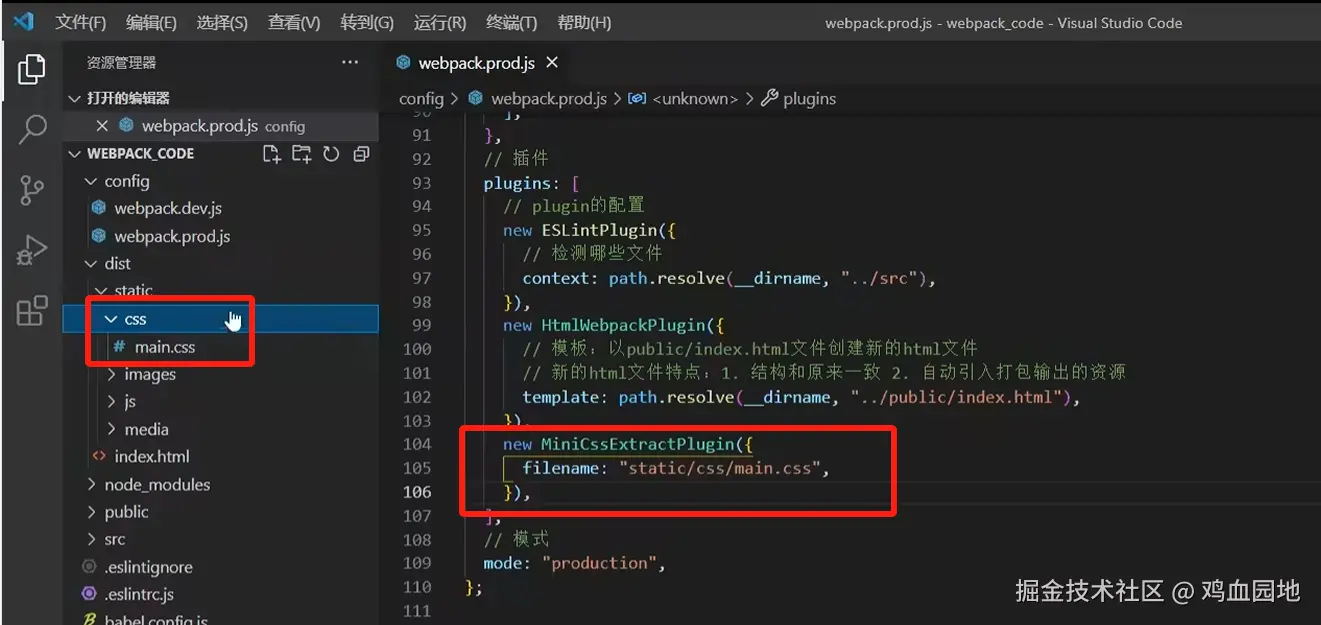The width and height of the screenshot is (1321, 625).
Task: Open main.css file in tree
Action: (165, 346)
